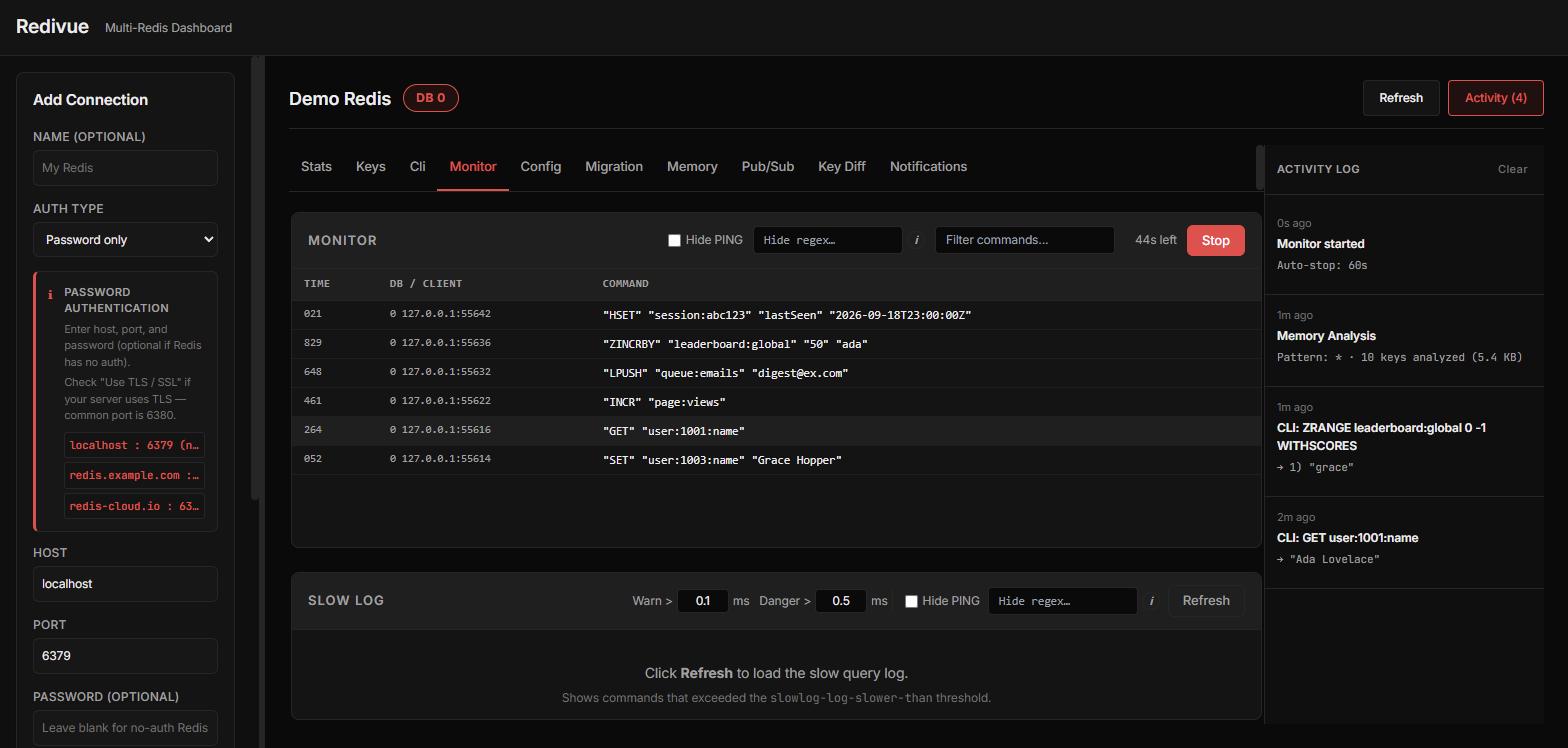
Task: Open the Cli tab
Action: (418, 167)
